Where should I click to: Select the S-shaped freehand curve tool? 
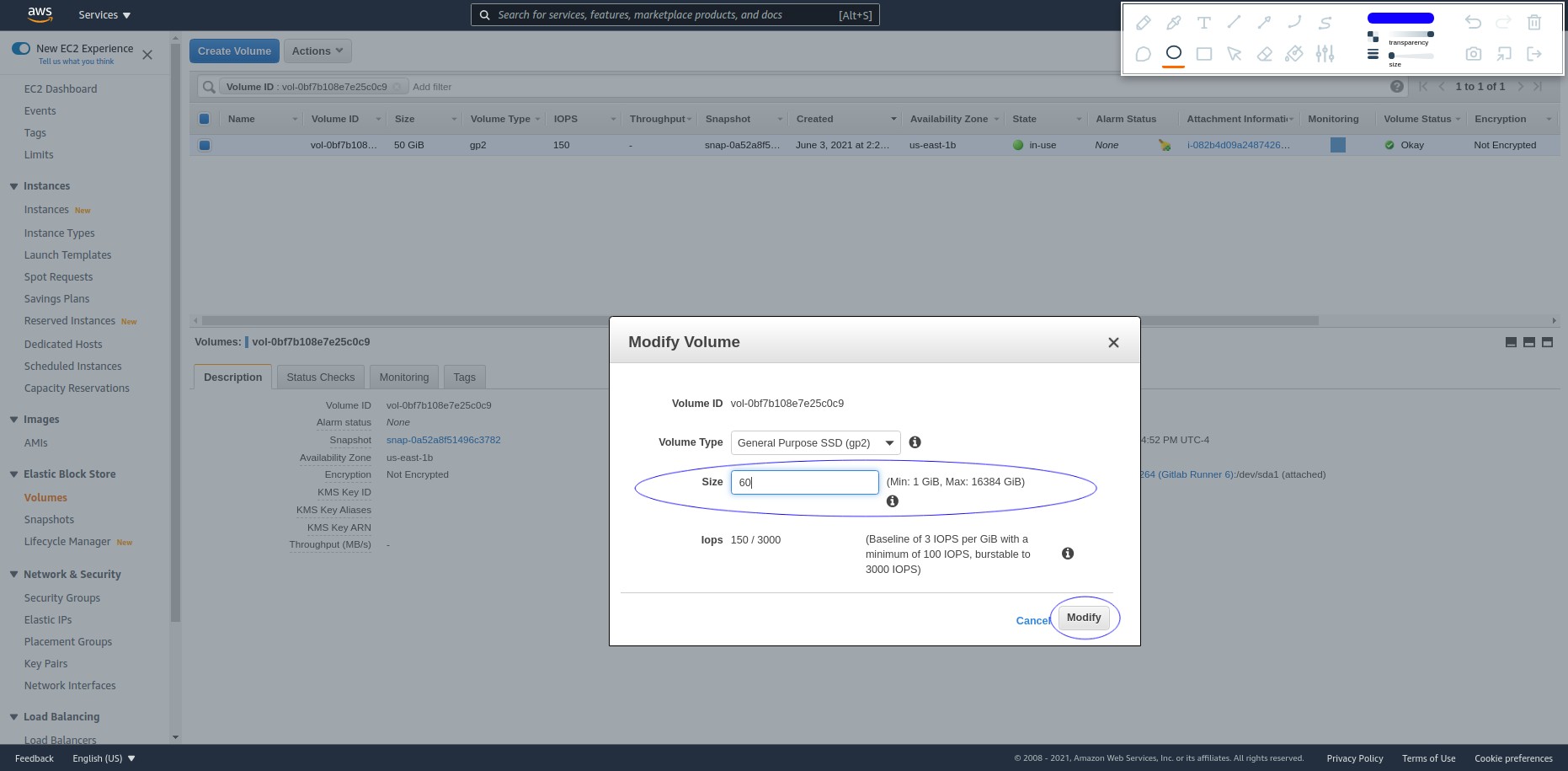point(1325,23)
